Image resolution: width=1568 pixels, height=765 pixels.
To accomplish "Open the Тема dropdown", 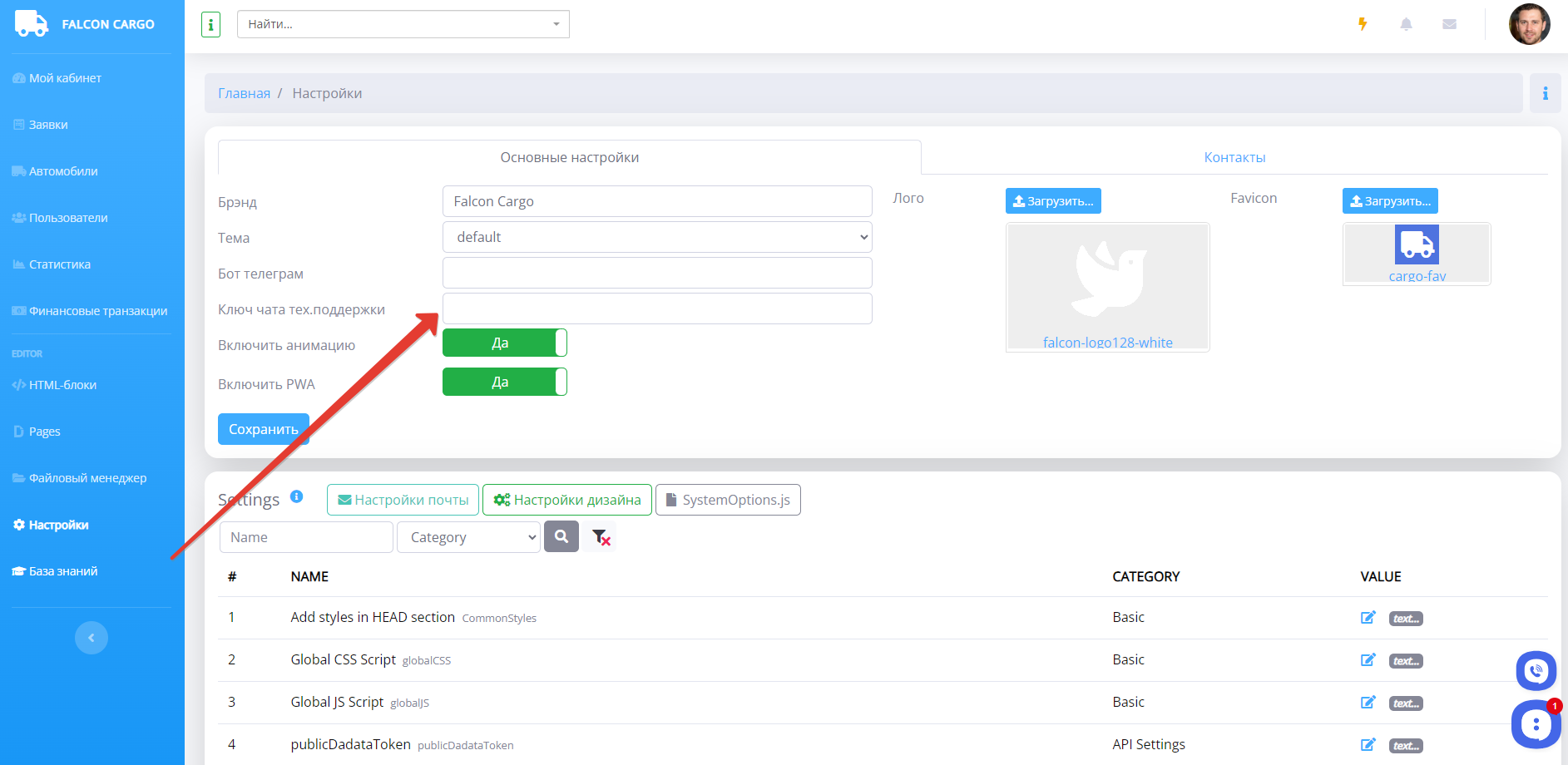I will [x=657, y=237].
